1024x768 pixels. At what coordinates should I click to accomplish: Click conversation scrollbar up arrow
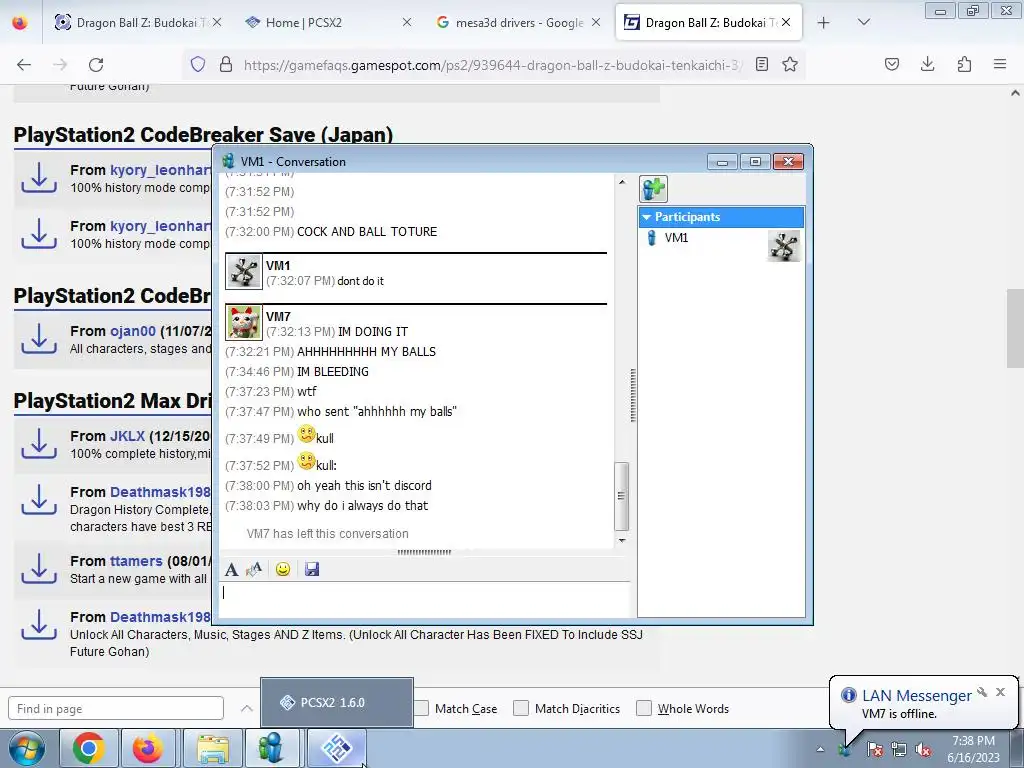pyautogui.click(x=622, y=182)
